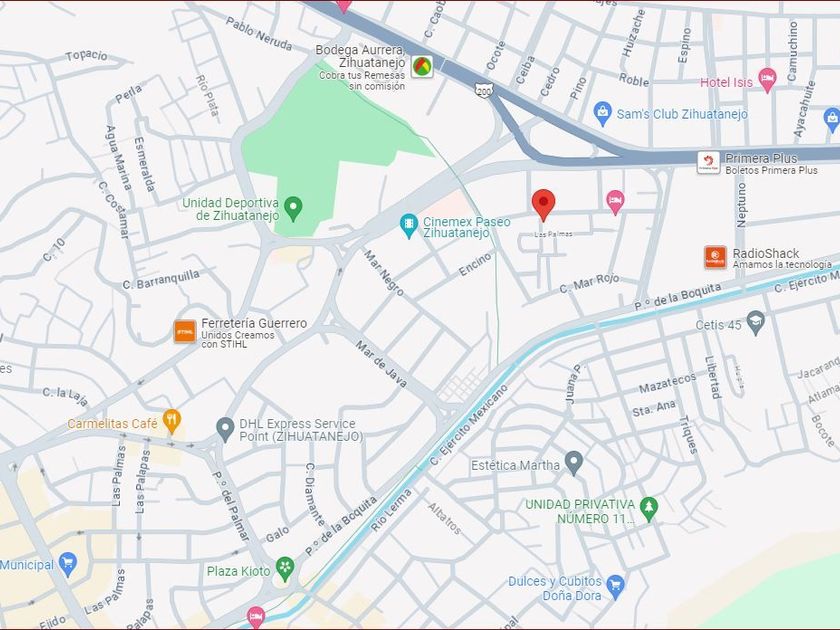Image resolution: width=840 pixels, height=630 pixels.
Task: Click the Unidad Deportiva de Zihuatanejo green pin
Action: click(293, 209)
